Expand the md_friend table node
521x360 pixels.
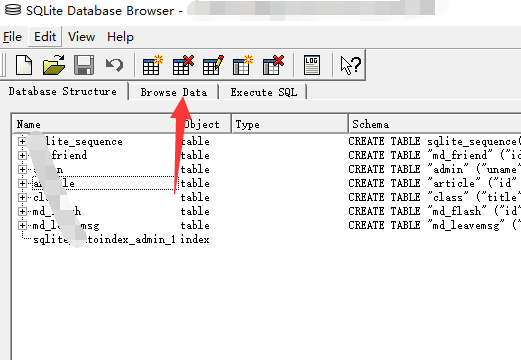[22, 155]
